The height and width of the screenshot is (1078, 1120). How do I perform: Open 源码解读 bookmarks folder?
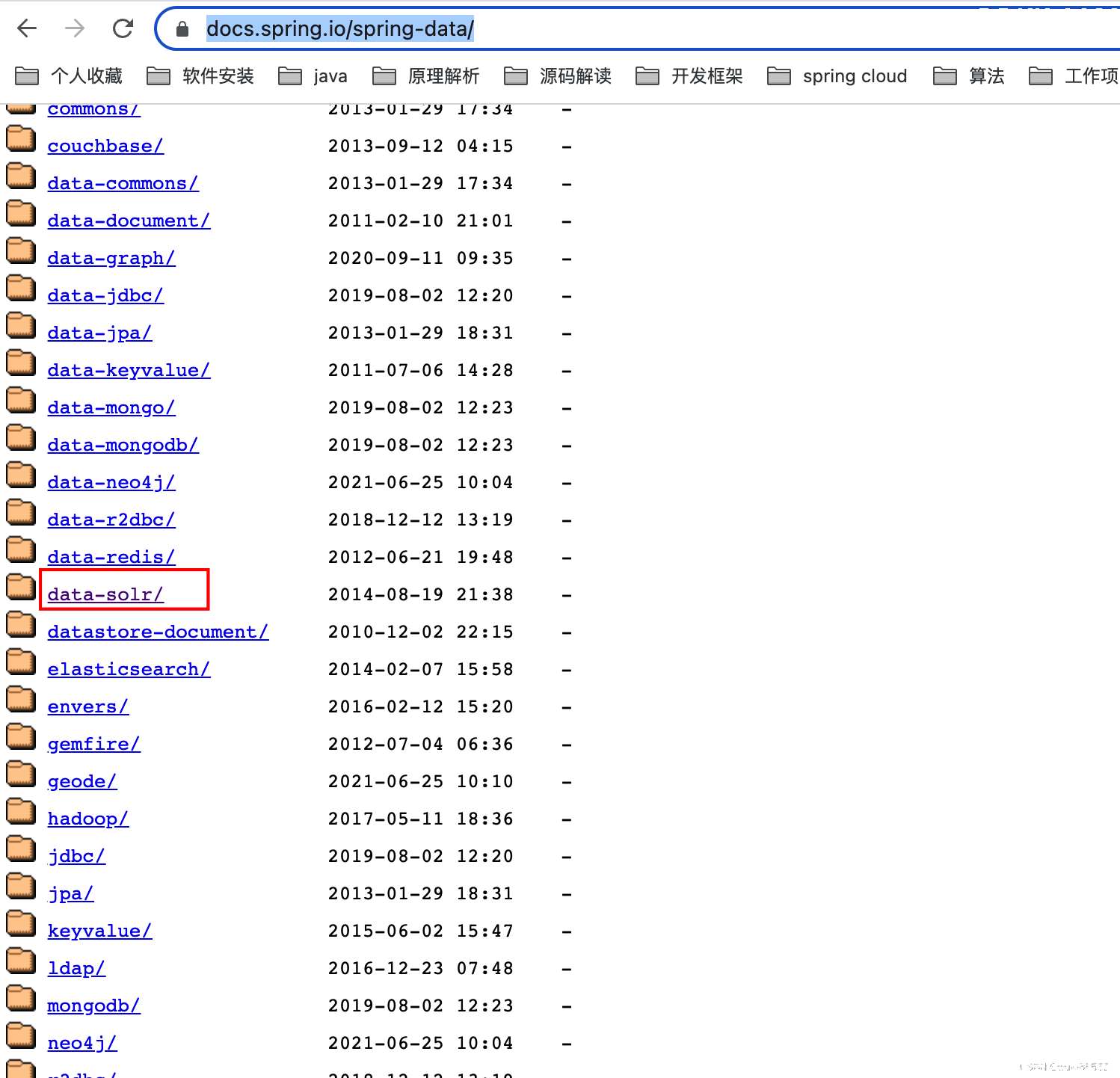point(558,76)
